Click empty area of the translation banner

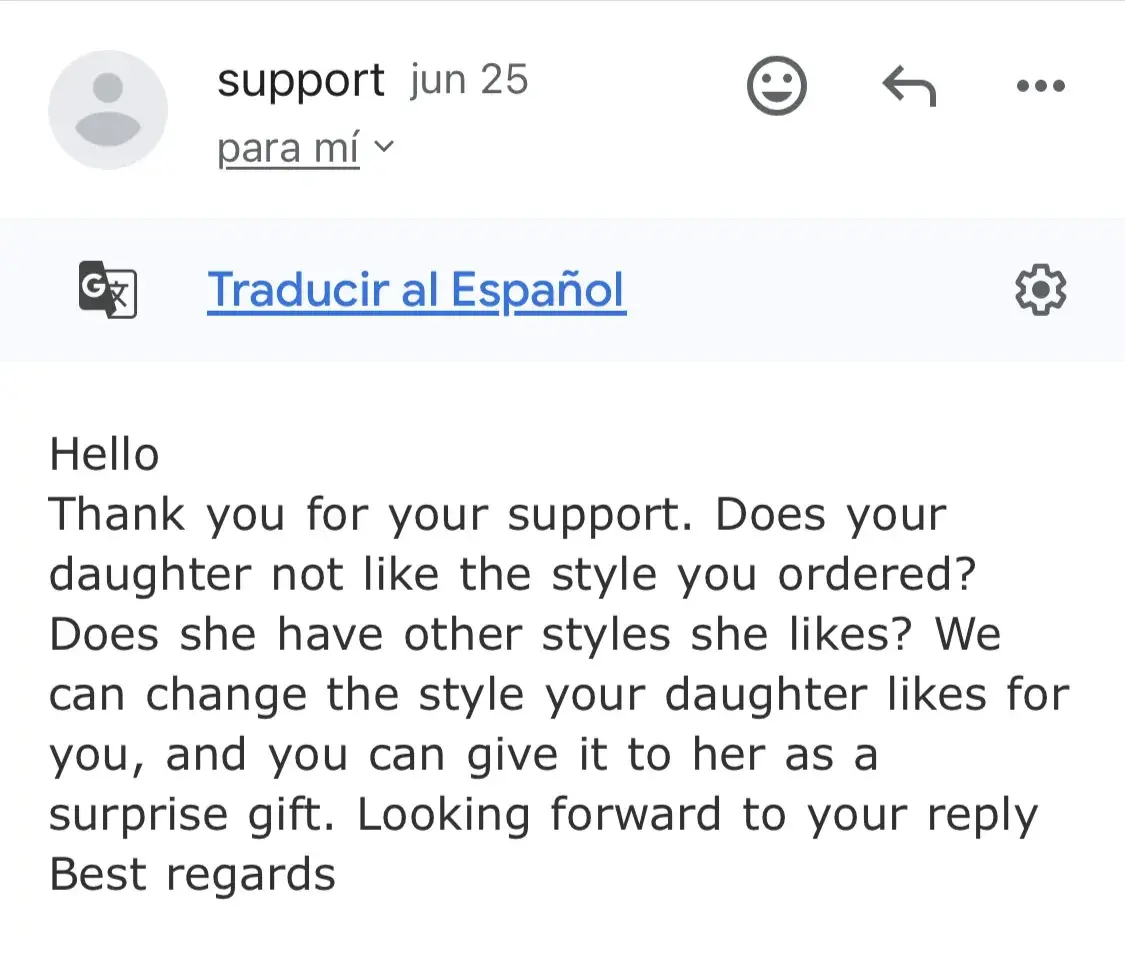click(820, 290)
